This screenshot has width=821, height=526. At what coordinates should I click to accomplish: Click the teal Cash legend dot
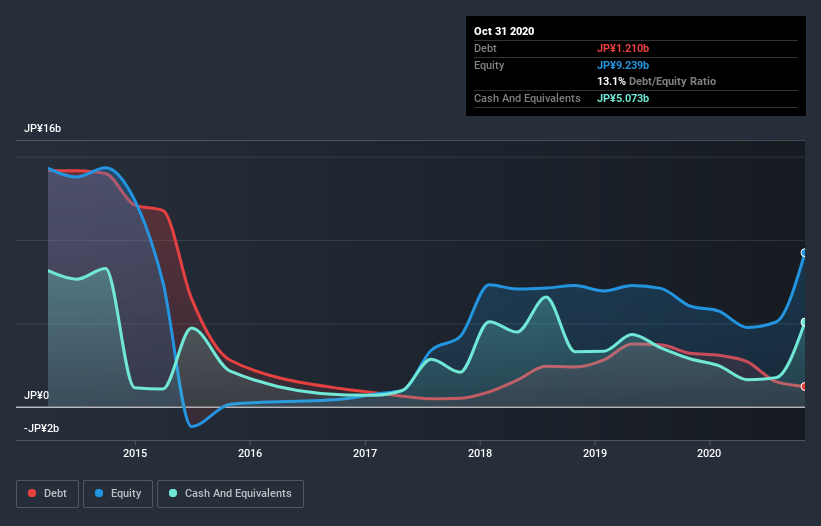[173, 493]
